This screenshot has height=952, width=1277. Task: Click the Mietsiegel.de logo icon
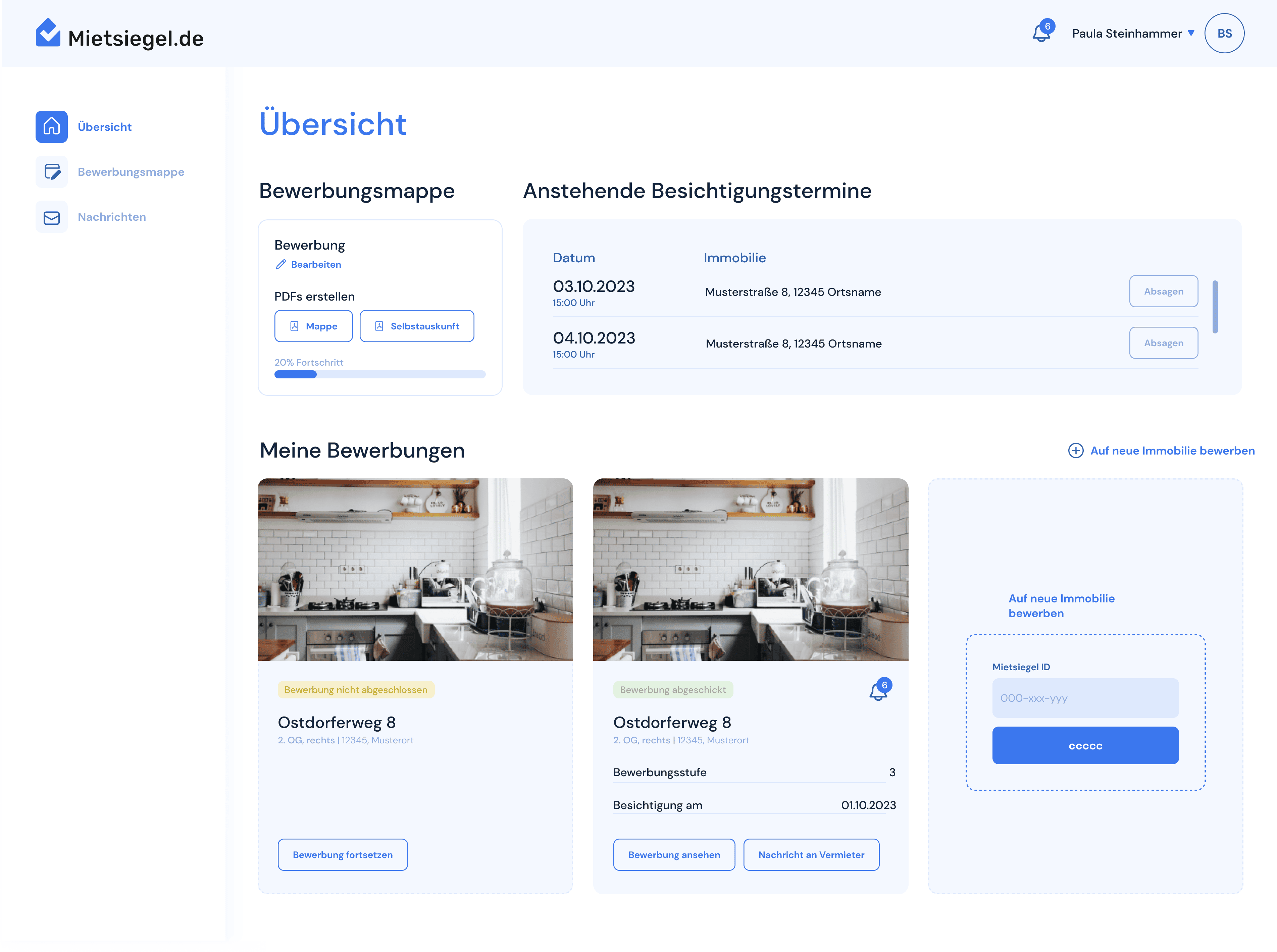click(48, 33)
